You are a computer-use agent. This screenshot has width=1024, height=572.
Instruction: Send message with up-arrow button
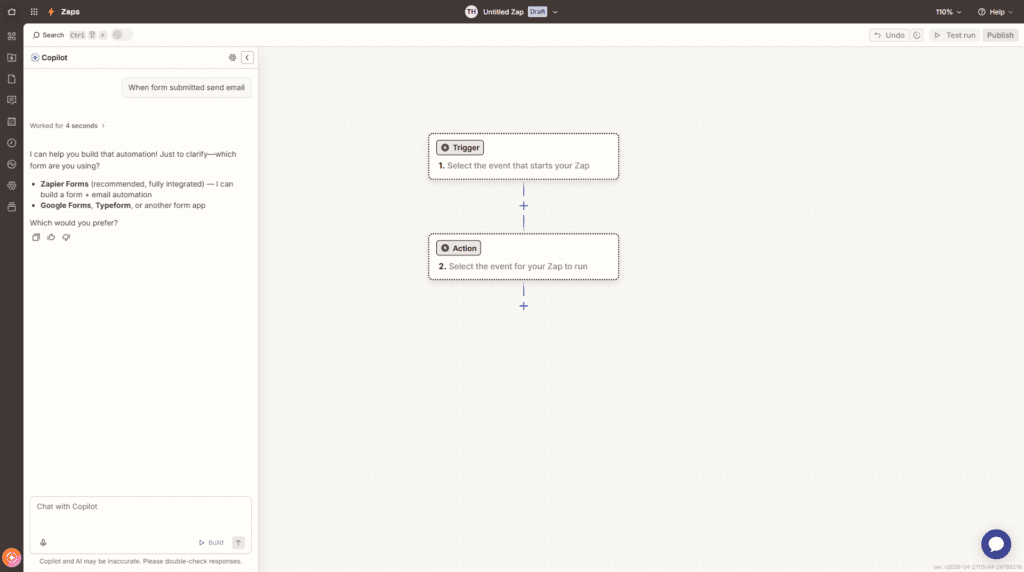(x=238, y=543)
